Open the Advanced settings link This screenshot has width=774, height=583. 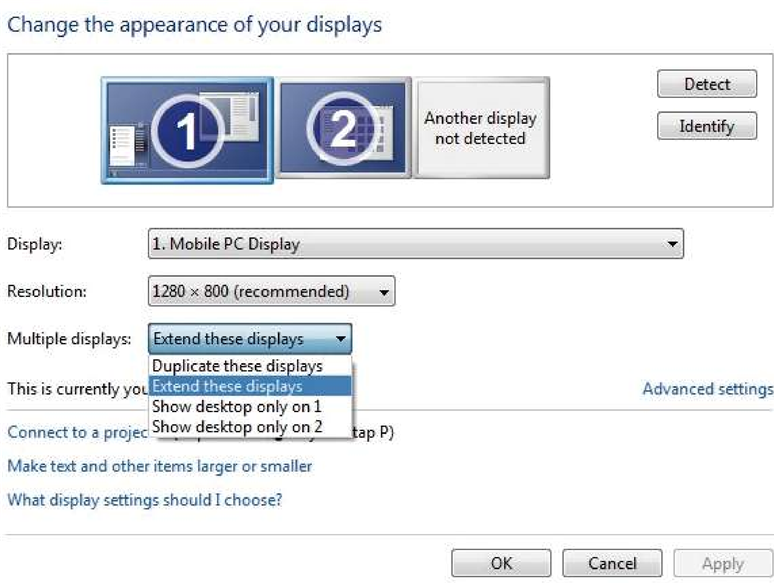(707, 389)
